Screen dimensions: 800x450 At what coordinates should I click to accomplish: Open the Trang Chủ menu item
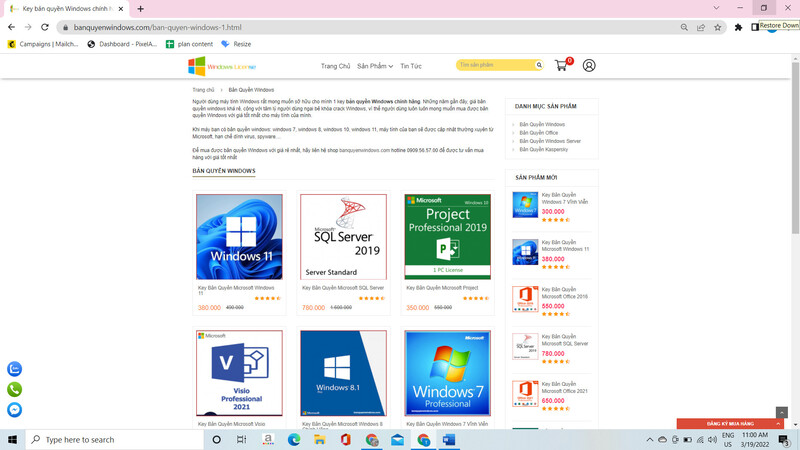[x=335, y=66]
